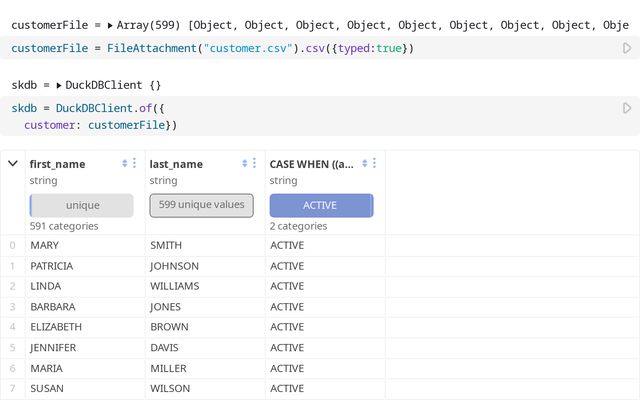Sort by the CASE WHEN column
Screen dimensions: 640x400
(365, 163)
